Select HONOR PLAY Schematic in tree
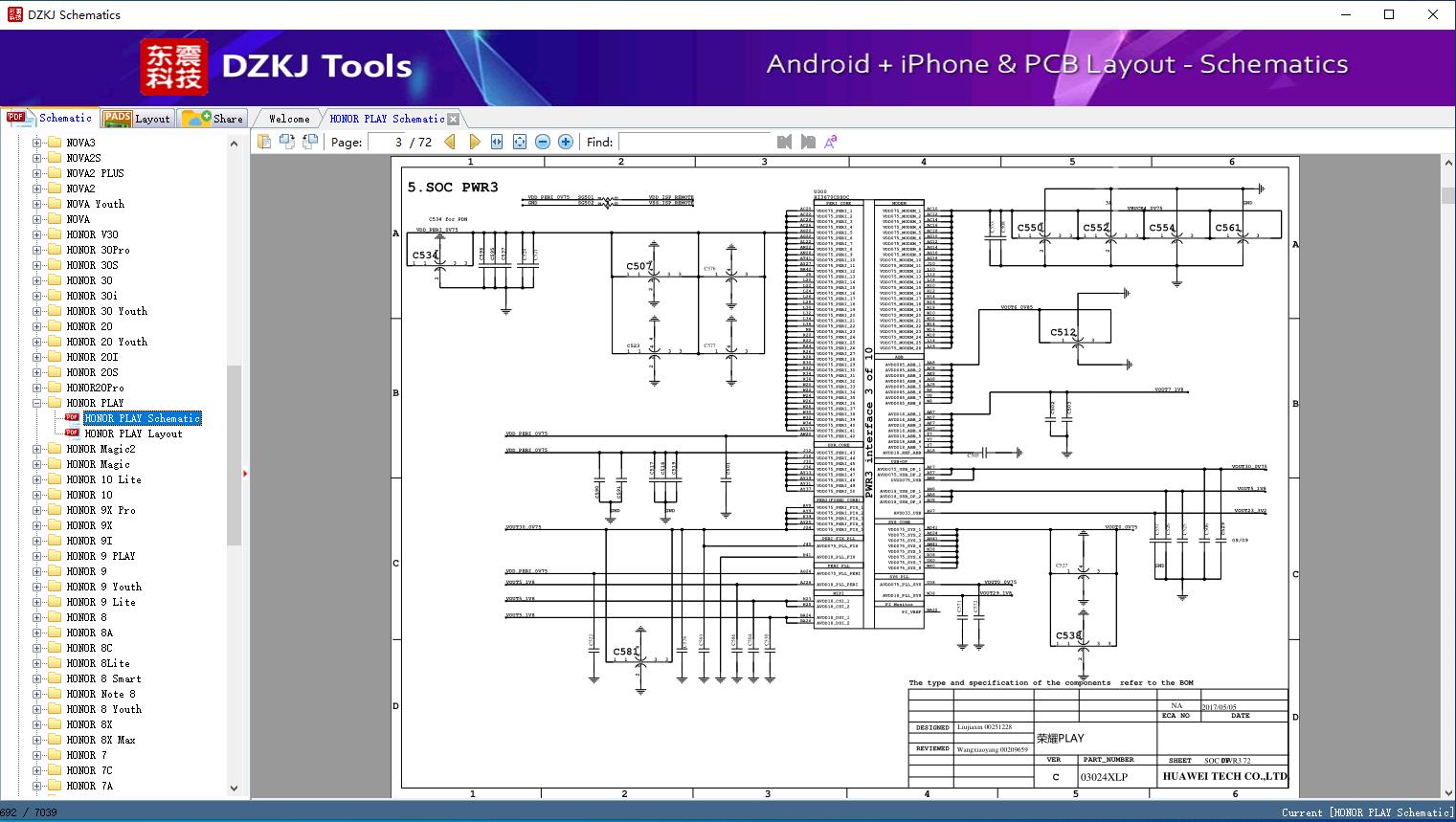The height and width of the screenshot is (822, 1456). (x=143, y=418)
